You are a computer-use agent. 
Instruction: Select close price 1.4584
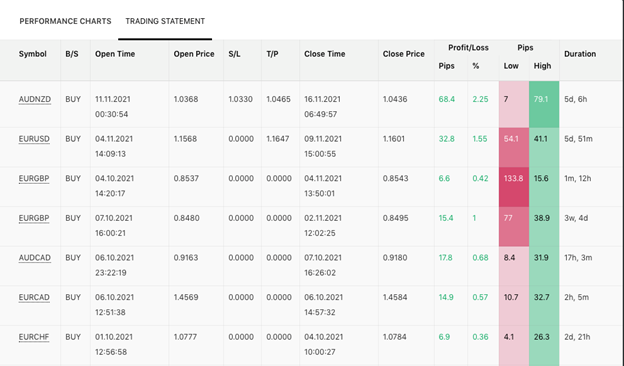tap(395, 297)
